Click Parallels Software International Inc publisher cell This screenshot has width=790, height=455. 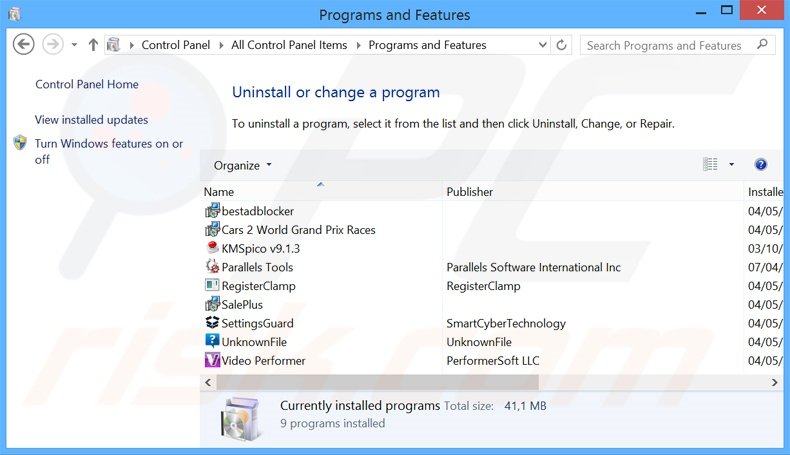coord(533,267)
